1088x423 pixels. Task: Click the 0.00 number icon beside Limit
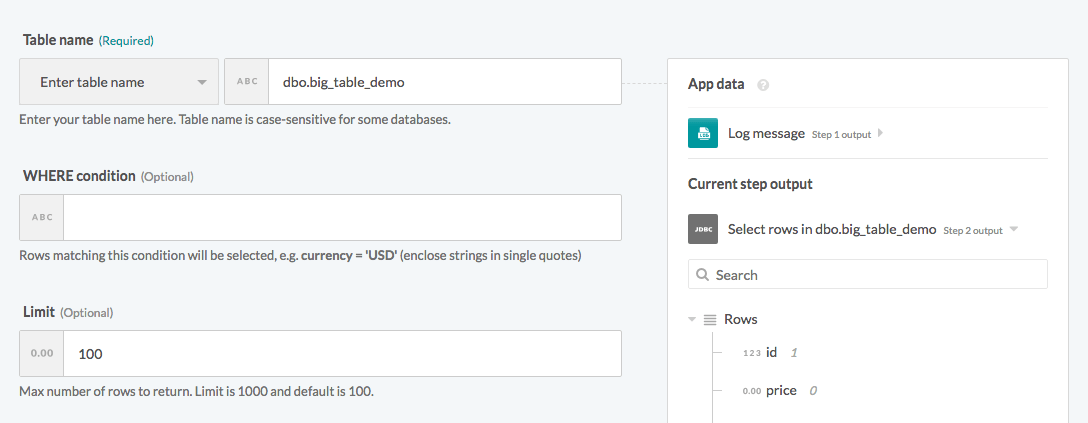42,354
